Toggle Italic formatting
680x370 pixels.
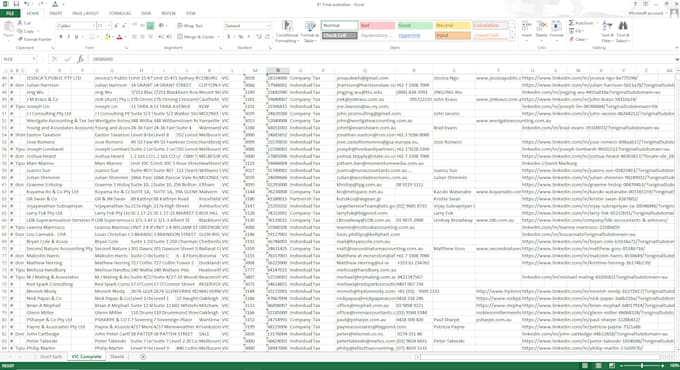[x=69, y=37]
